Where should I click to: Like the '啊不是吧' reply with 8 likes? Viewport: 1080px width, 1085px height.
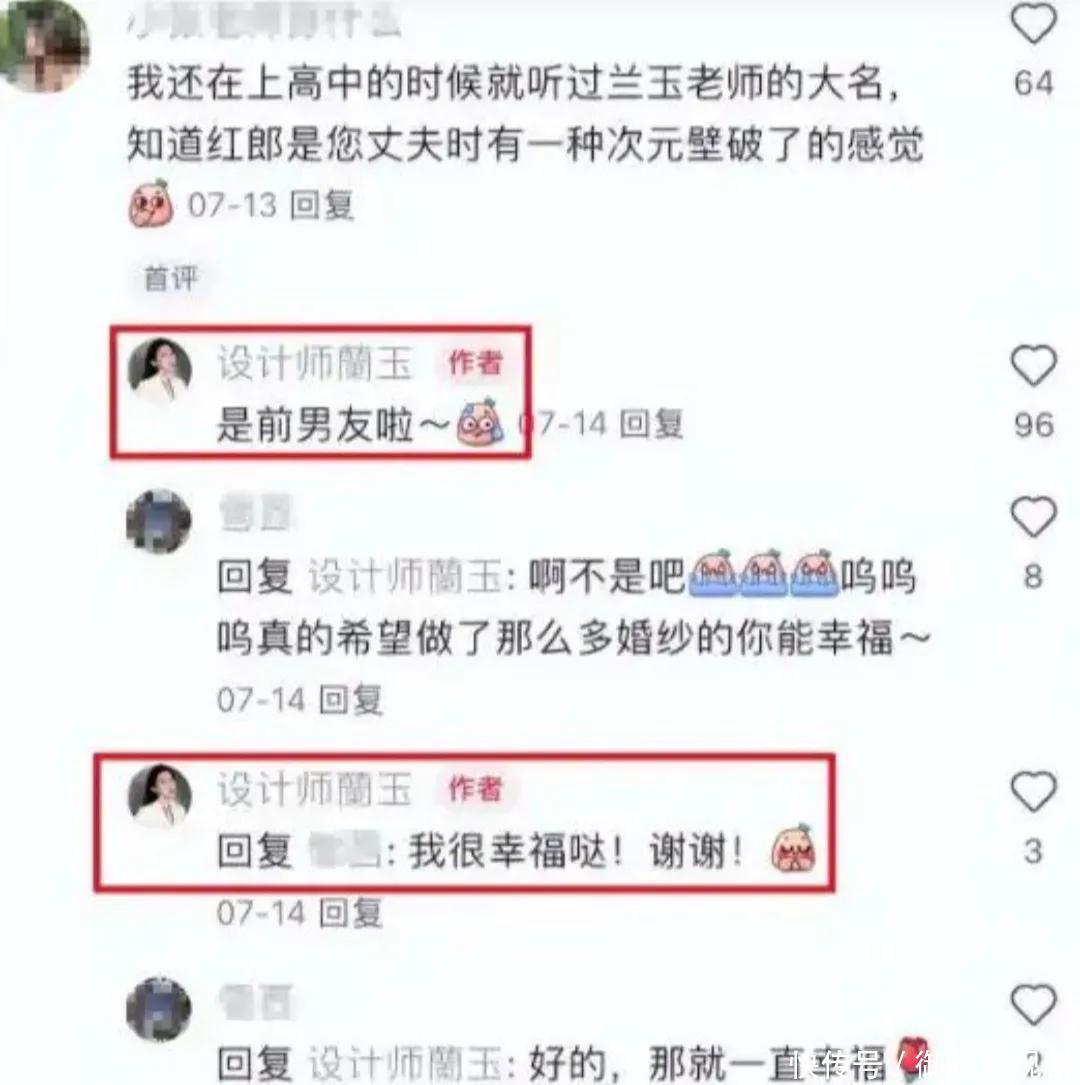1033,516
